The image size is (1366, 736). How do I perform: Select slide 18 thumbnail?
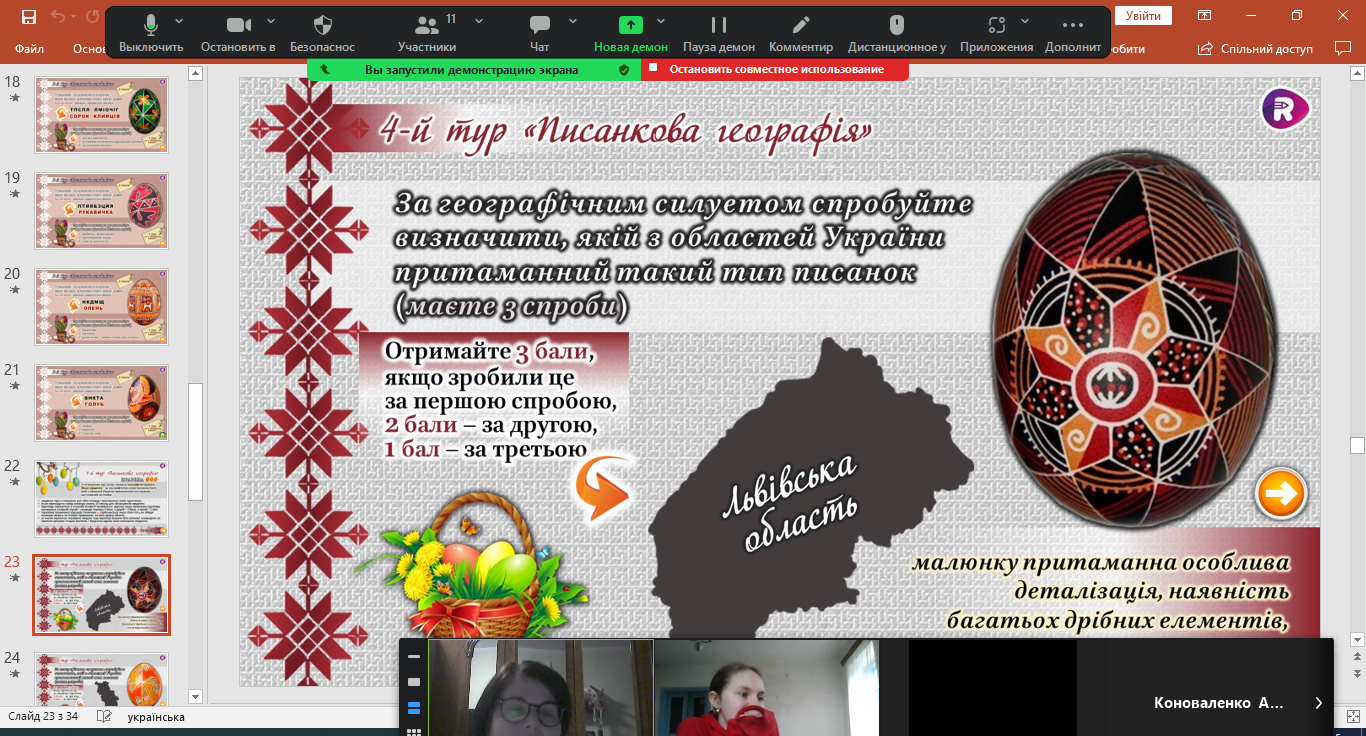tap(101, 115)
